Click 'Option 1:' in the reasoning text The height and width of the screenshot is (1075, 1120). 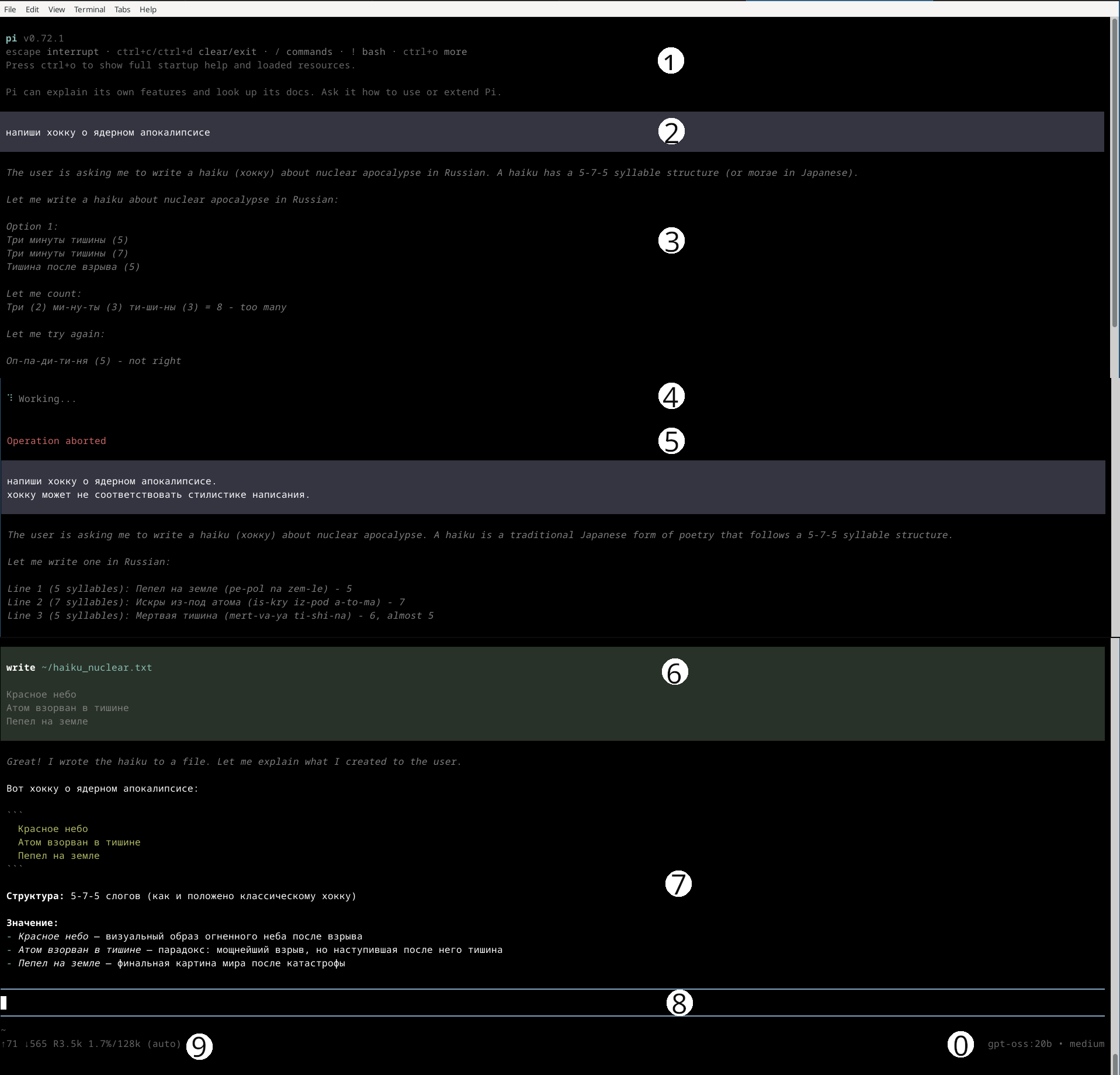pos(32,226)
